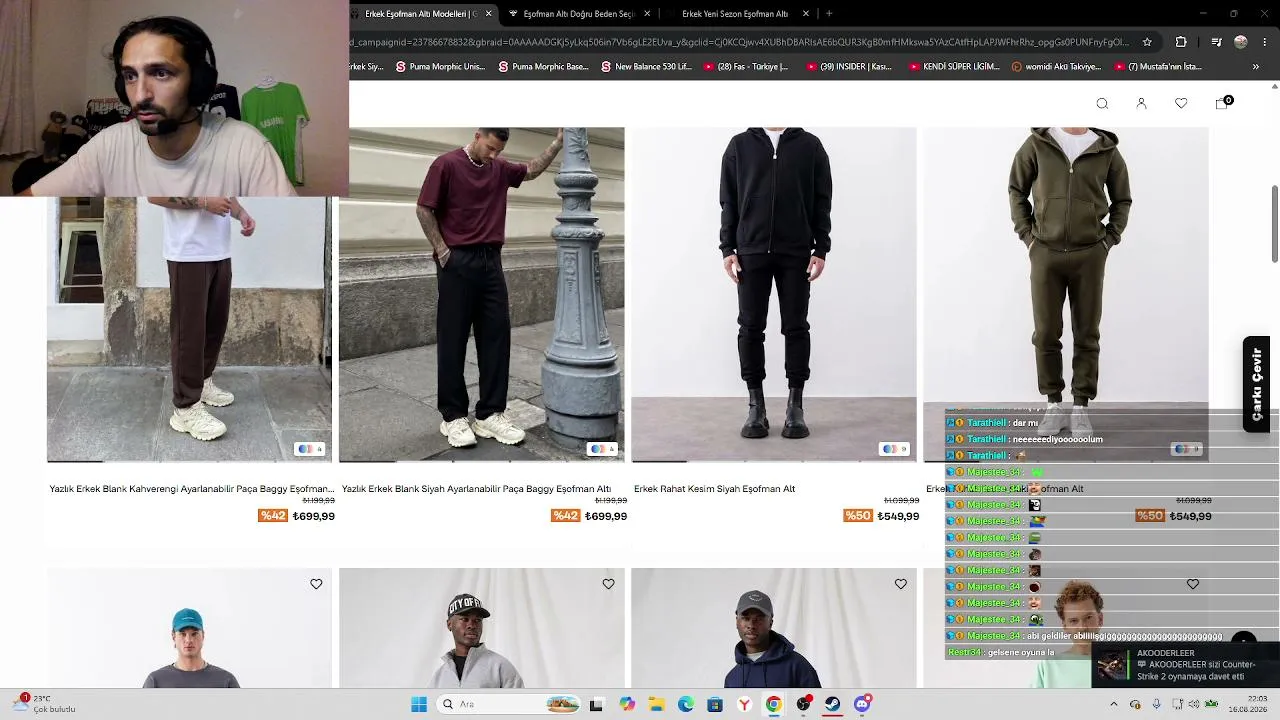Open Task View from the taskbar

pos(596,704)
